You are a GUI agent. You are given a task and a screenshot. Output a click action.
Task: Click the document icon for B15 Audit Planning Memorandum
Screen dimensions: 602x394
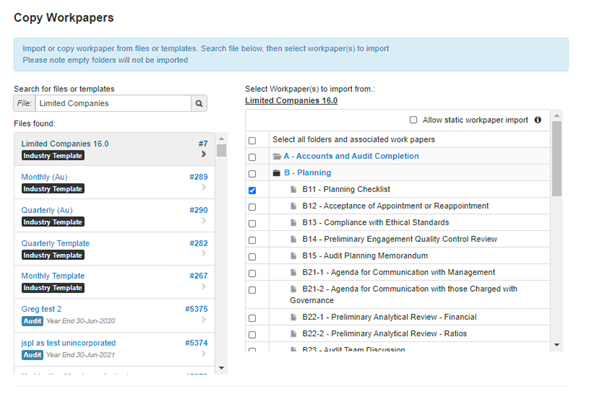[294, 255]
